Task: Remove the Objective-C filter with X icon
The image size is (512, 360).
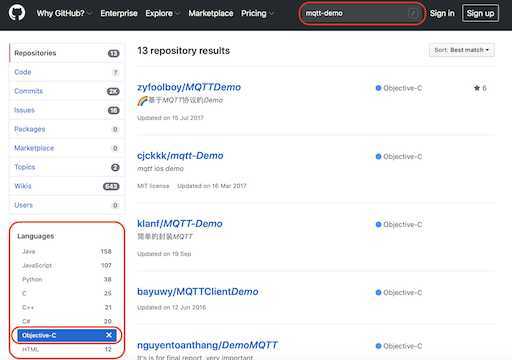Action: [x=109, y=335]
